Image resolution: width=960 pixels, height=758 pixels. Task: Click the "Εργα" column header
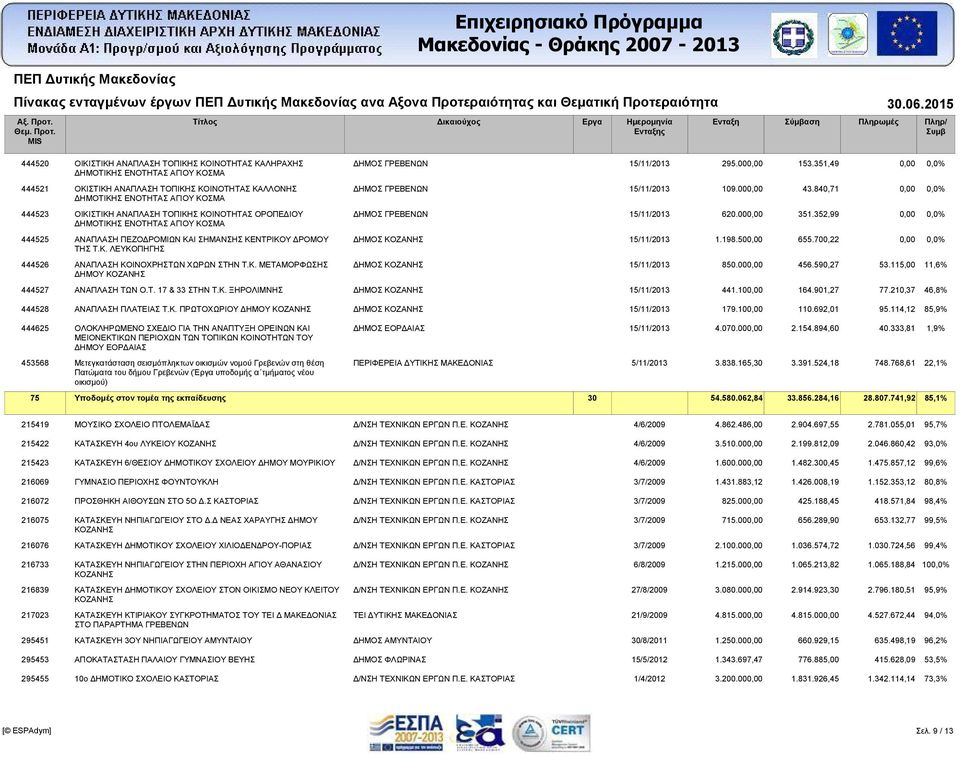tap(592, 122)
